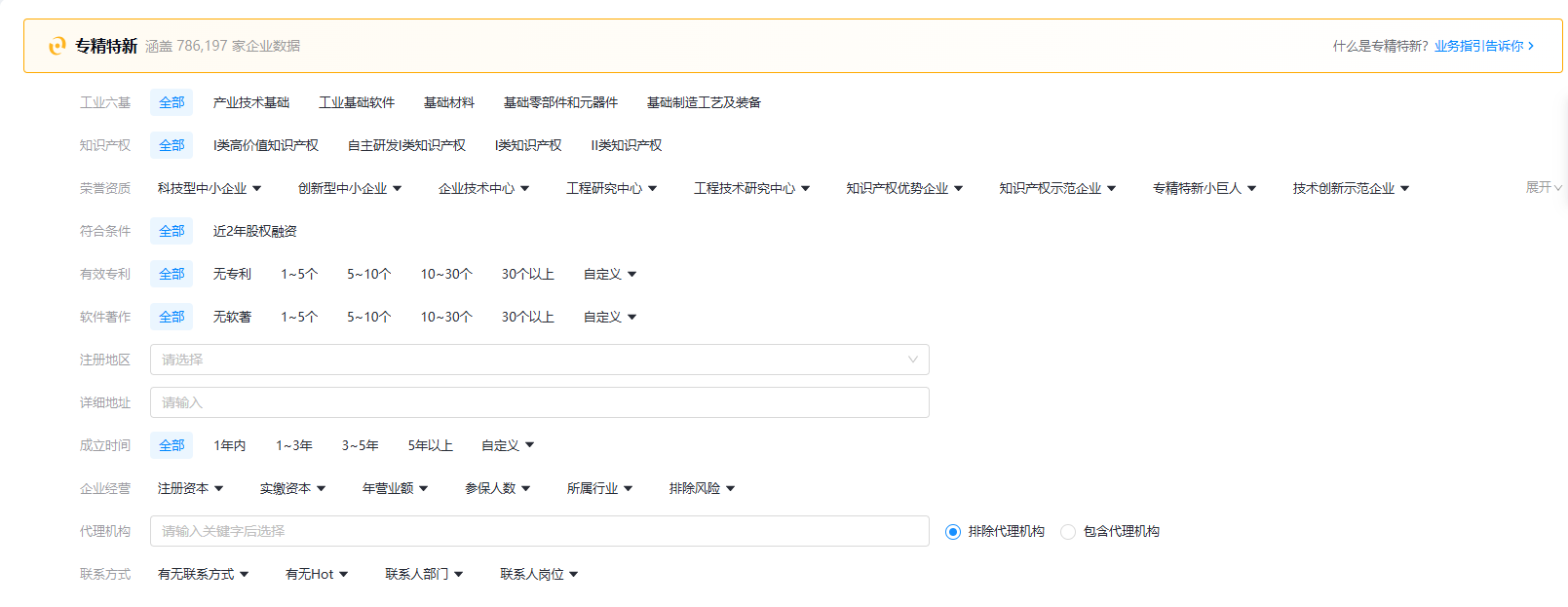Select 排除代理机构 radio button
The image size is (1568, 607).
(x=953, y=531)
